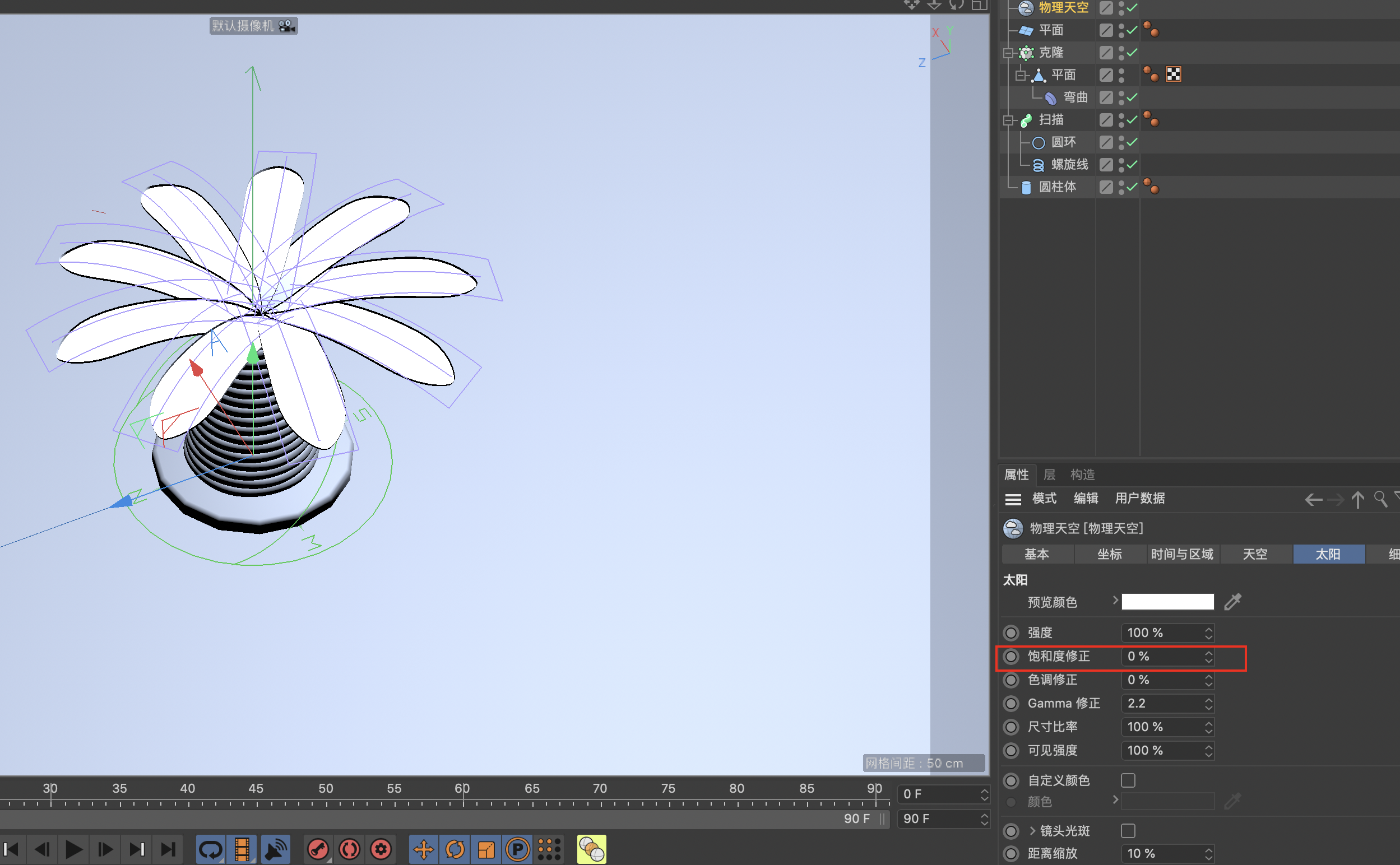Image resolution: width=1400 pixels, height=865 pixels.
Task: Click the 强度 value input field
Action: tap(1161, 633)
